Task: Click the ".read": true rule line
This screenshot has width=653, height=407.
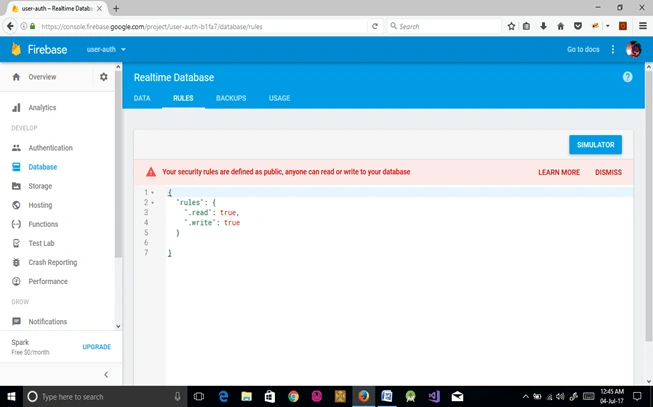Action: [212, 212]
